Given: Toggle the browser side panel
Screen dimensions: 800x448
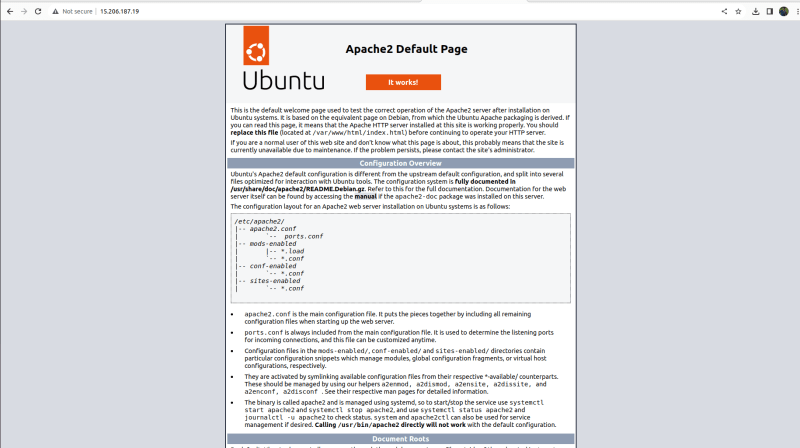Looking at the screenshot, I should (x=769, y=11).
